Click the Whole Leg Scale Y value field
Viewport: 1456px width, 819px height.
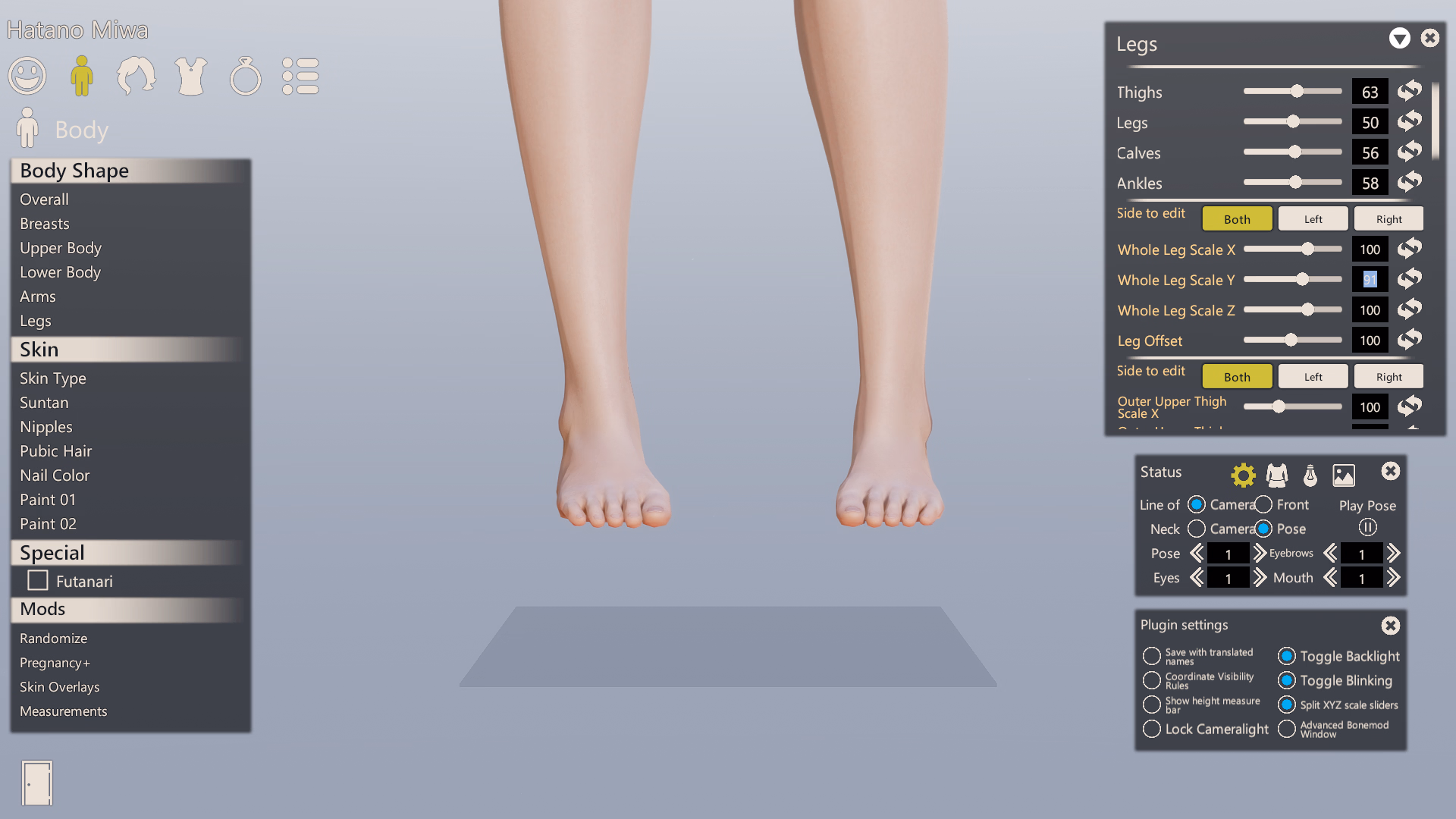point(1370,280)
